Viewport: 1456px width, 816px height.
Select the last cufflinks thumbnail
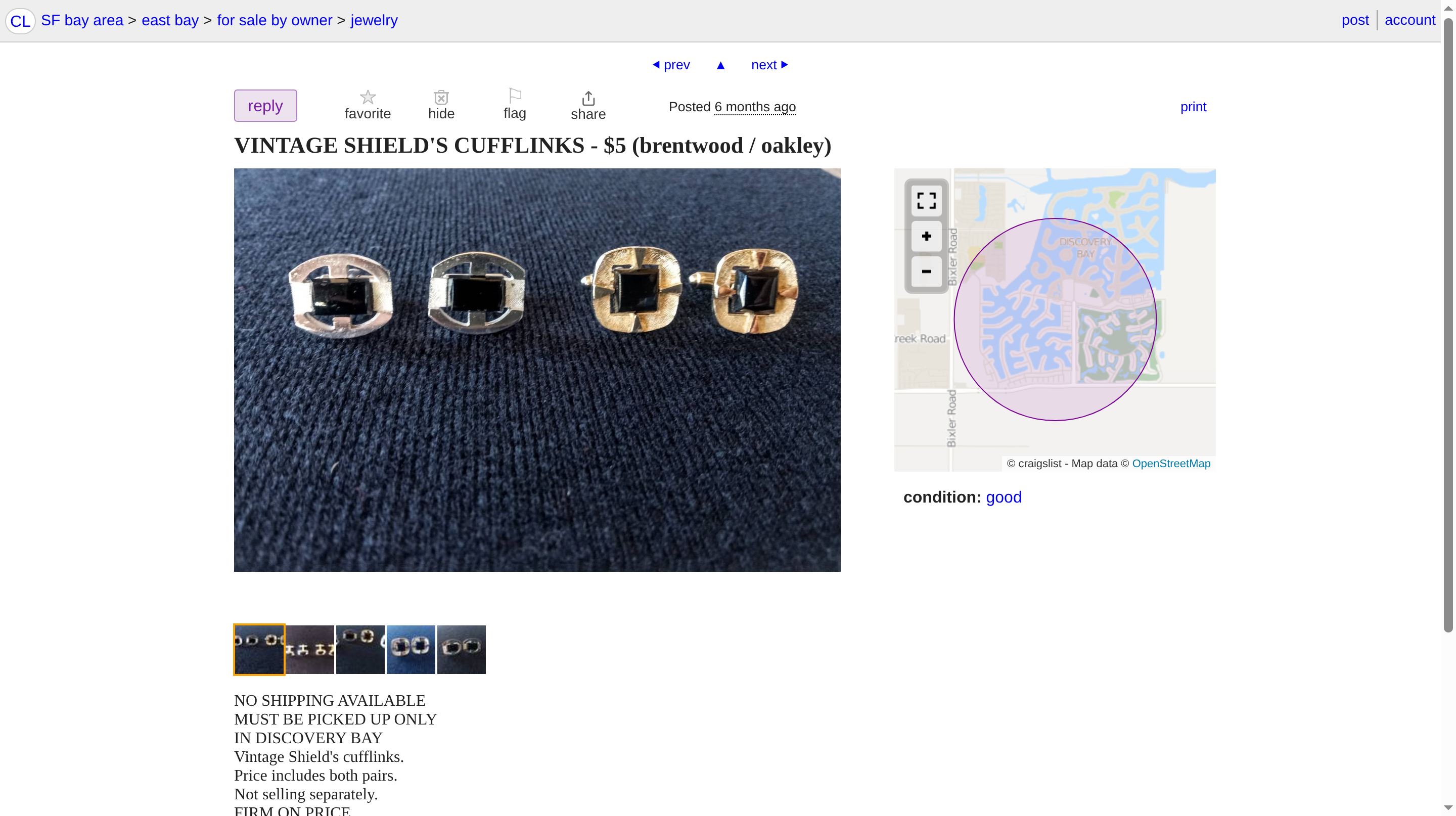pyautogui.click(x=461, y=649)
